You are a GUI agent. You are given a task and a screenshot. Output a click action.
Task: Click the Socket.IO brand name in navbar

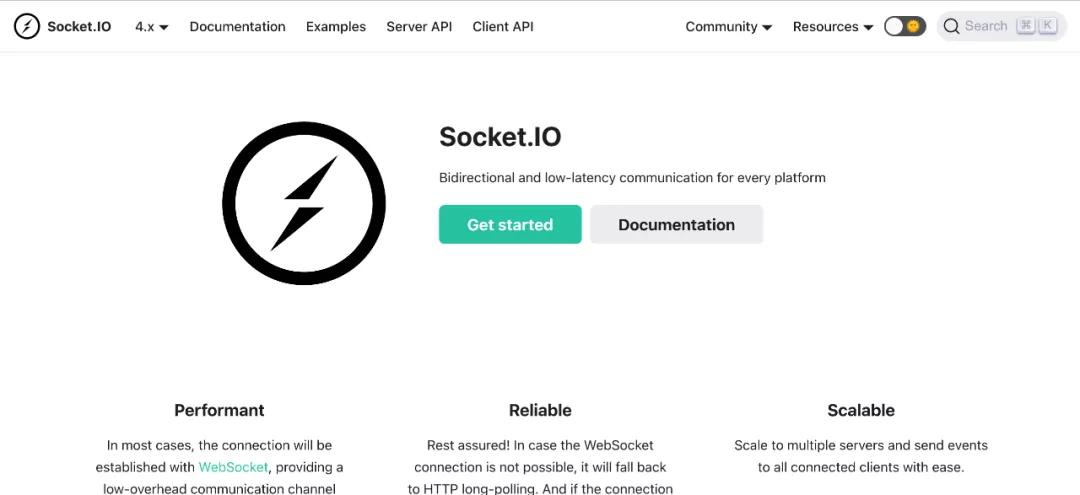[x=79, y=27]
